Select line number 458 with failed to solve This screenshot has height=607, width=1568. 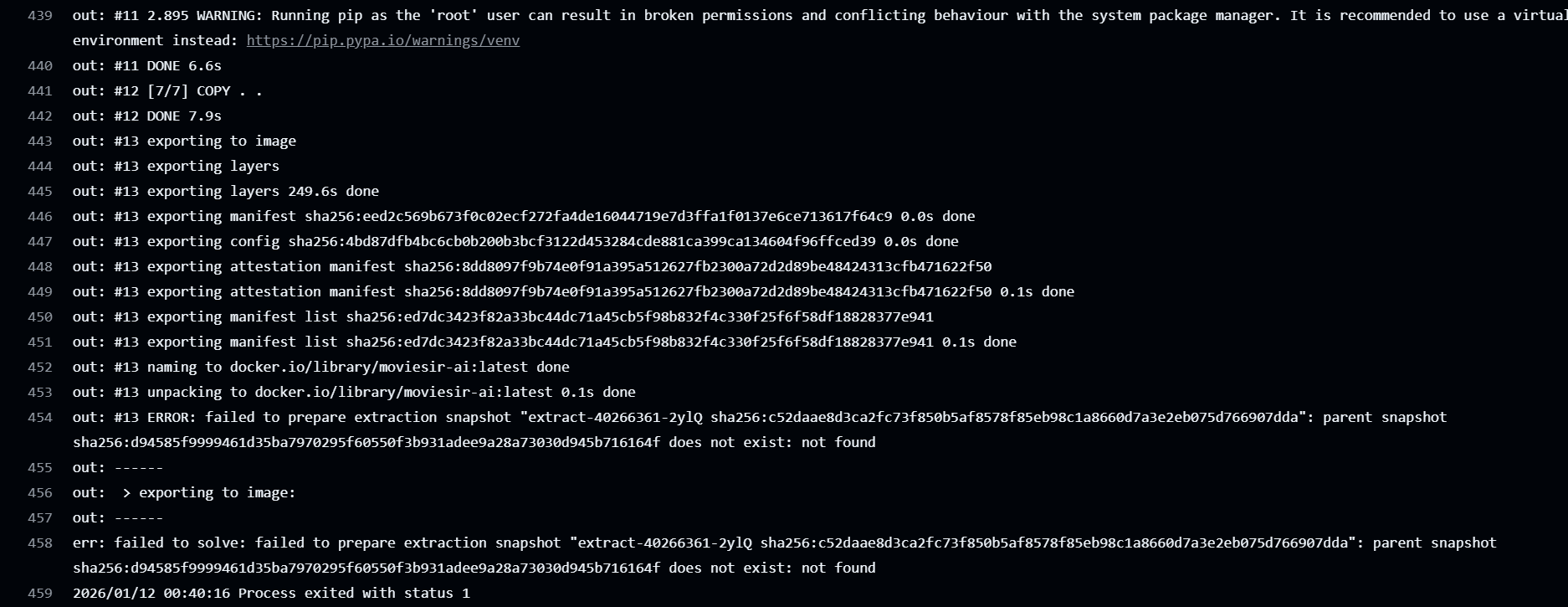coord(40,543)
